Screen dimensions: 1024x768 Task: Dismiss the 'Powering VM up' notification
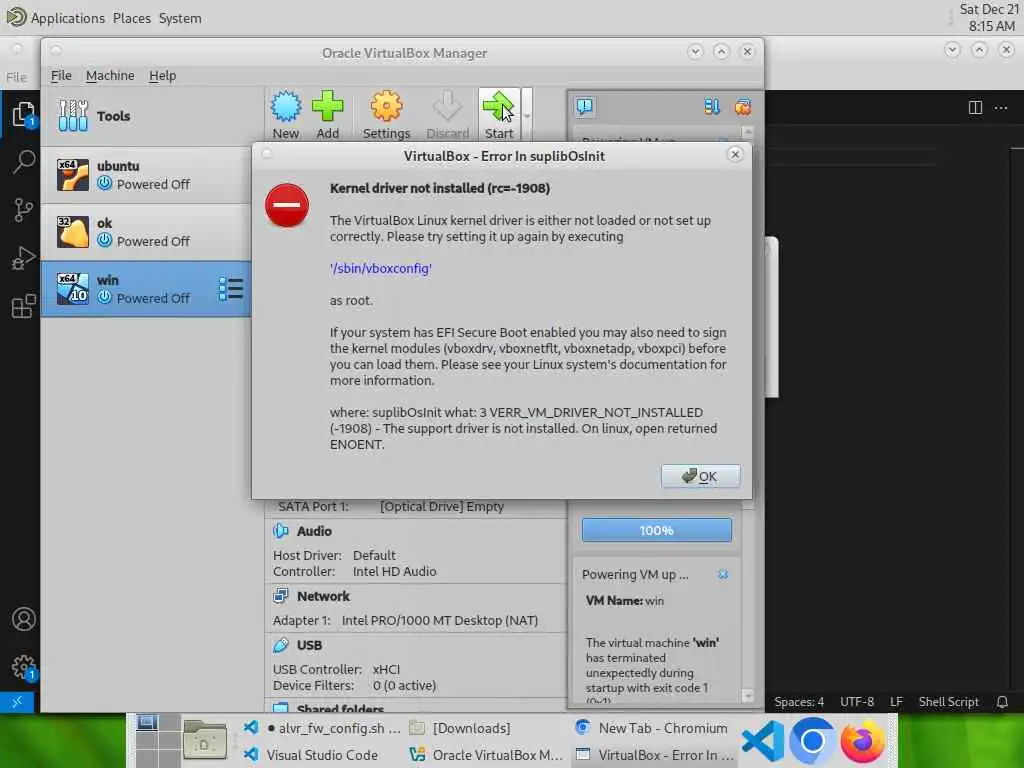point(723,575)
